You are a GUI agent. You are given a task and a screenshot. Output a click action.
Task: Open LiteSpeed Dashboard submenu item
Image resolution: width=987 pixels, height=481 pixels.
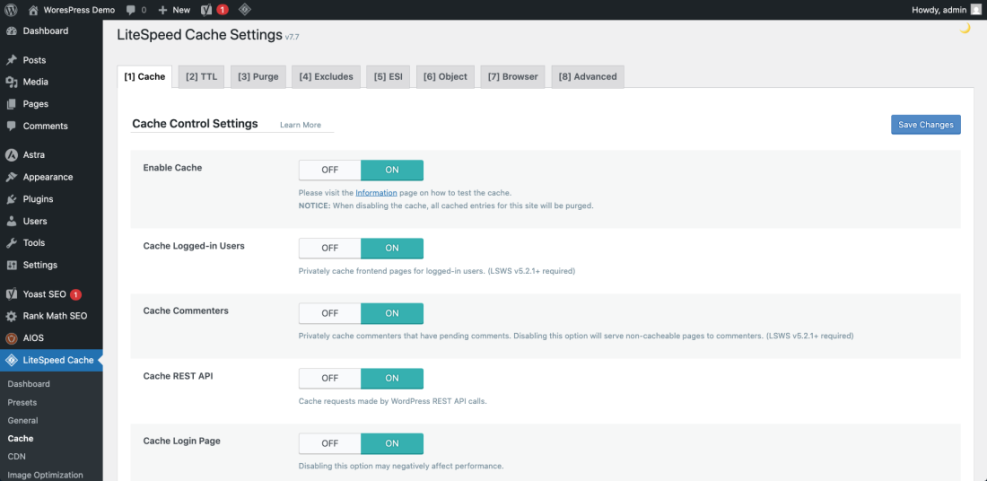[29, 384]
